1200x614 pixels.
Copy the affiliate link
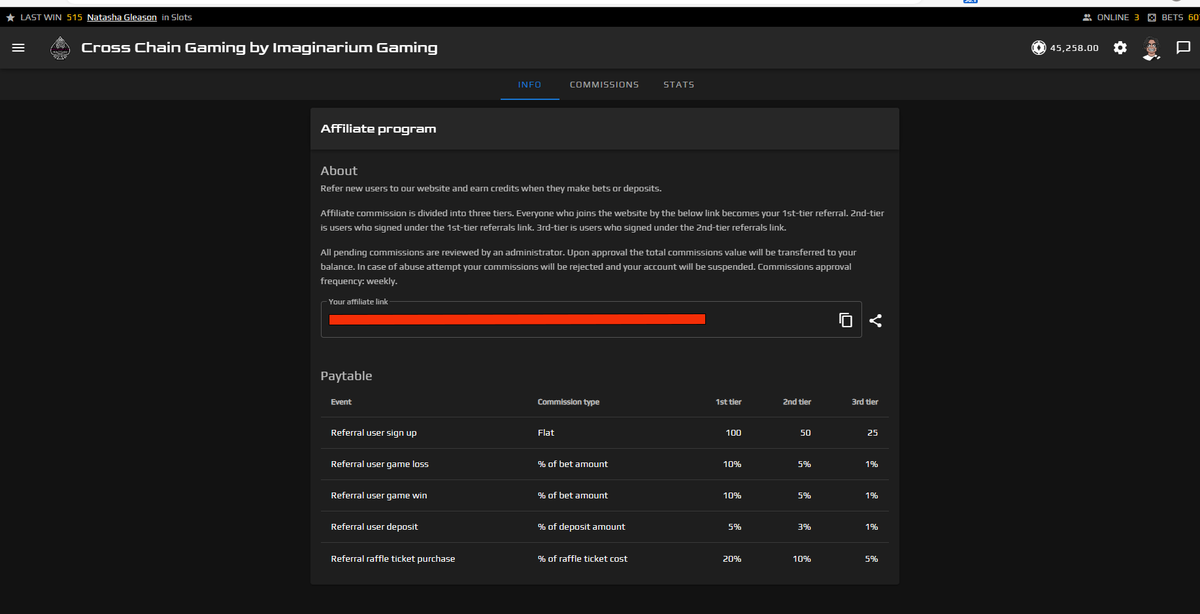845,320
